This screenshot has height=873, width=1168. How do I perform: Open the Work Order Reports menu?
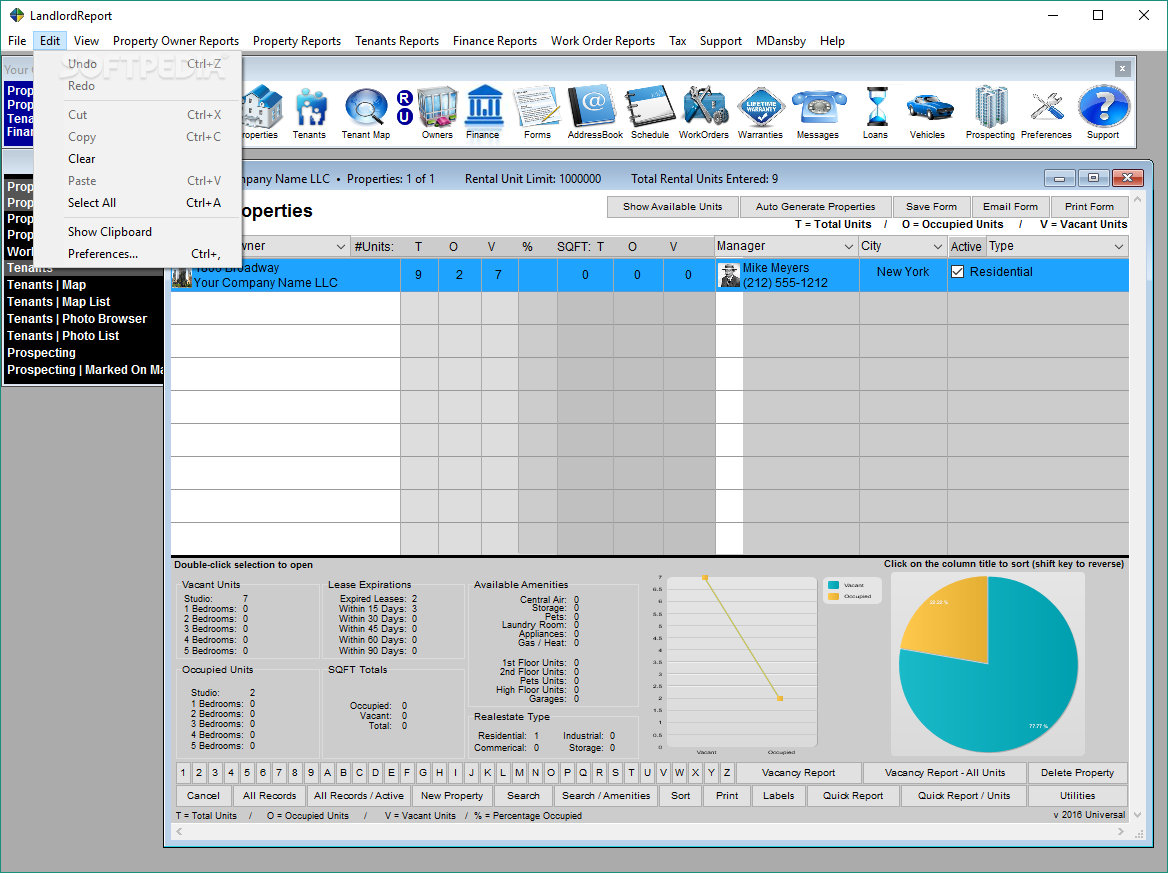coord(603,41)
